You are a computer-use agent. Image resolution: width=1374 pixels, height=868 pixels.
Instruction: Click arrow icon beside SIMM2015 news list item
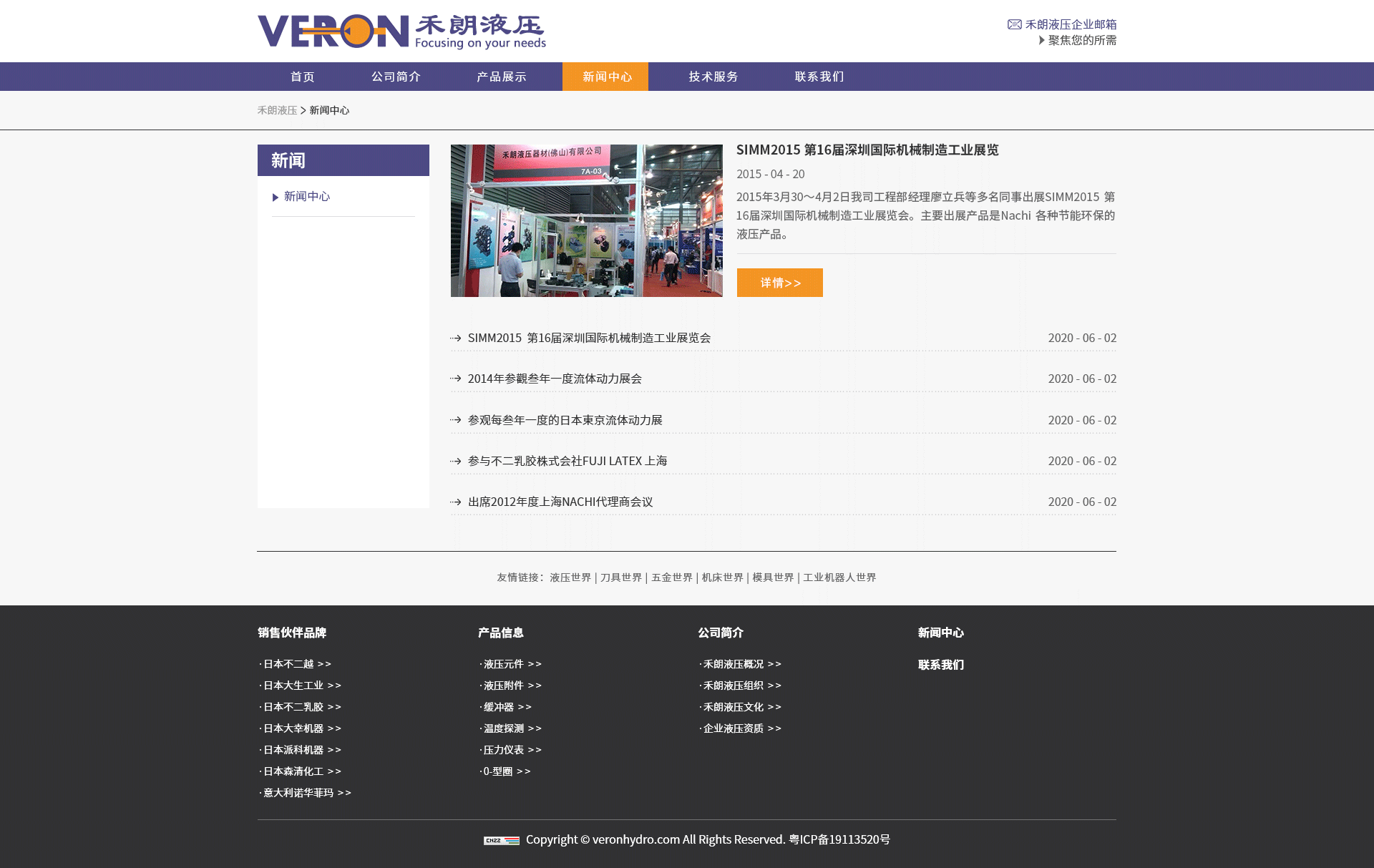(x=456, y=338)
